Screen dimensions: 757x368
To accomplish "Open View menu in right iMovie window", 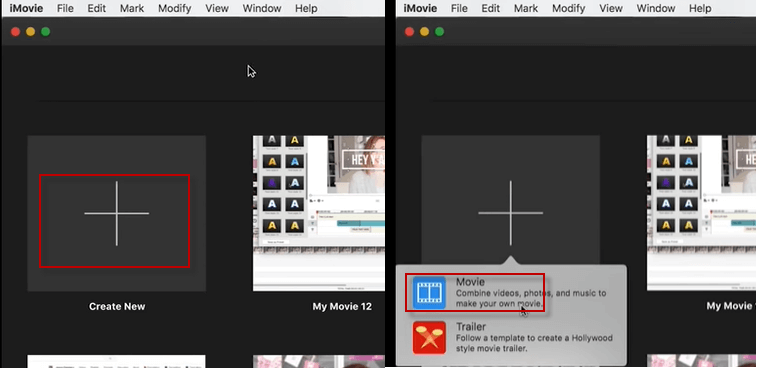I will pos(611,8).
